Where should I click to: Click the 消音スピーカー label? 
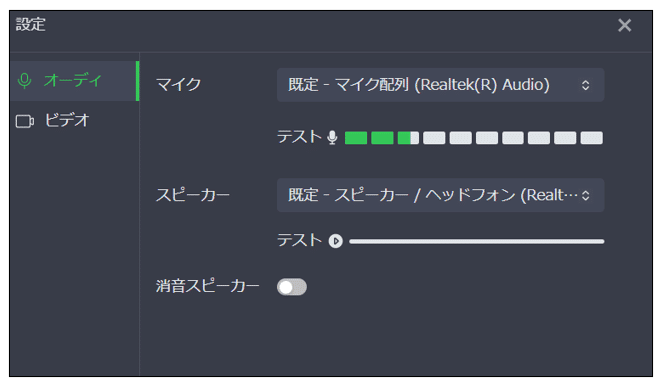[x=208, y=286]
